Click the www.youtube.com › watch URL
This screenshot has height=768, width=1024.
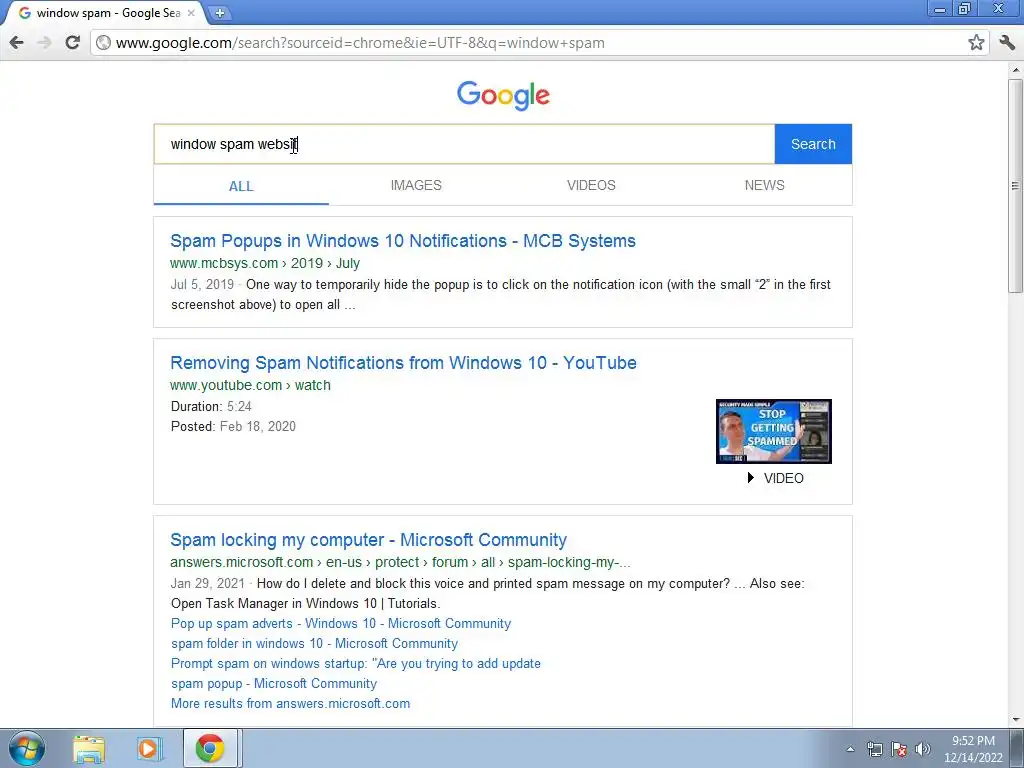(251, 385)
